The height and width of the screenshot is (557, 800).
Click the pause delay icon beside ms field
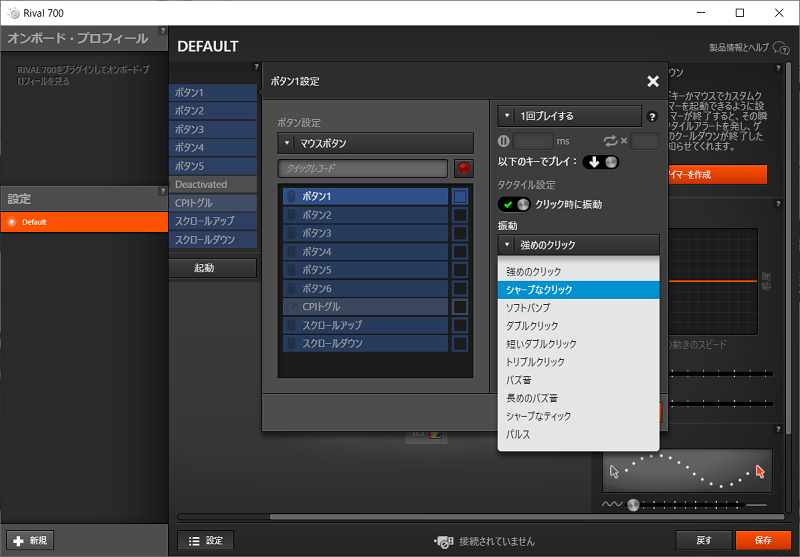504,141
